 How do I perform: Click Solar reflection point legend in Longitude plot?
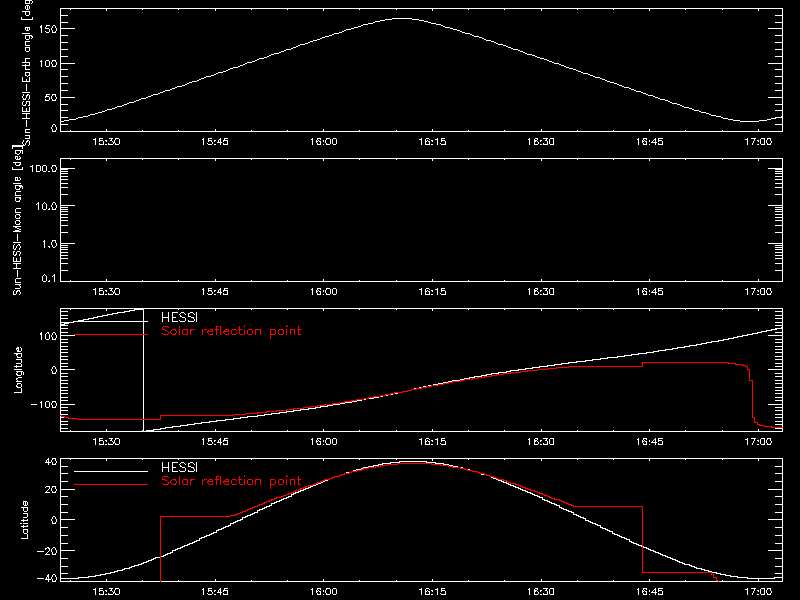pos(231,331)
